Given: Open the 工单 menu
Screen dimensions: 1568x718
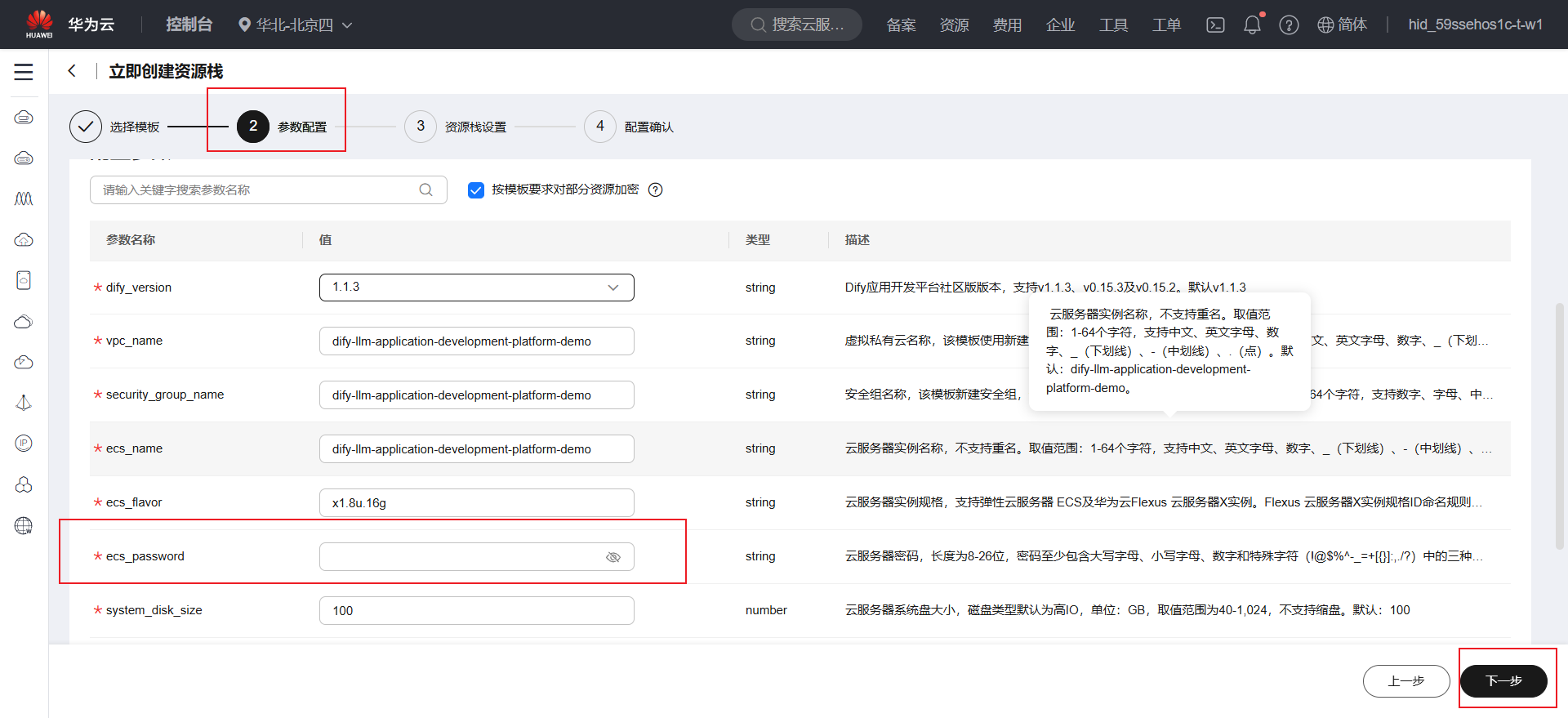Looking at the screenshot, I should pyautogui.click(x=1166, y=25).
